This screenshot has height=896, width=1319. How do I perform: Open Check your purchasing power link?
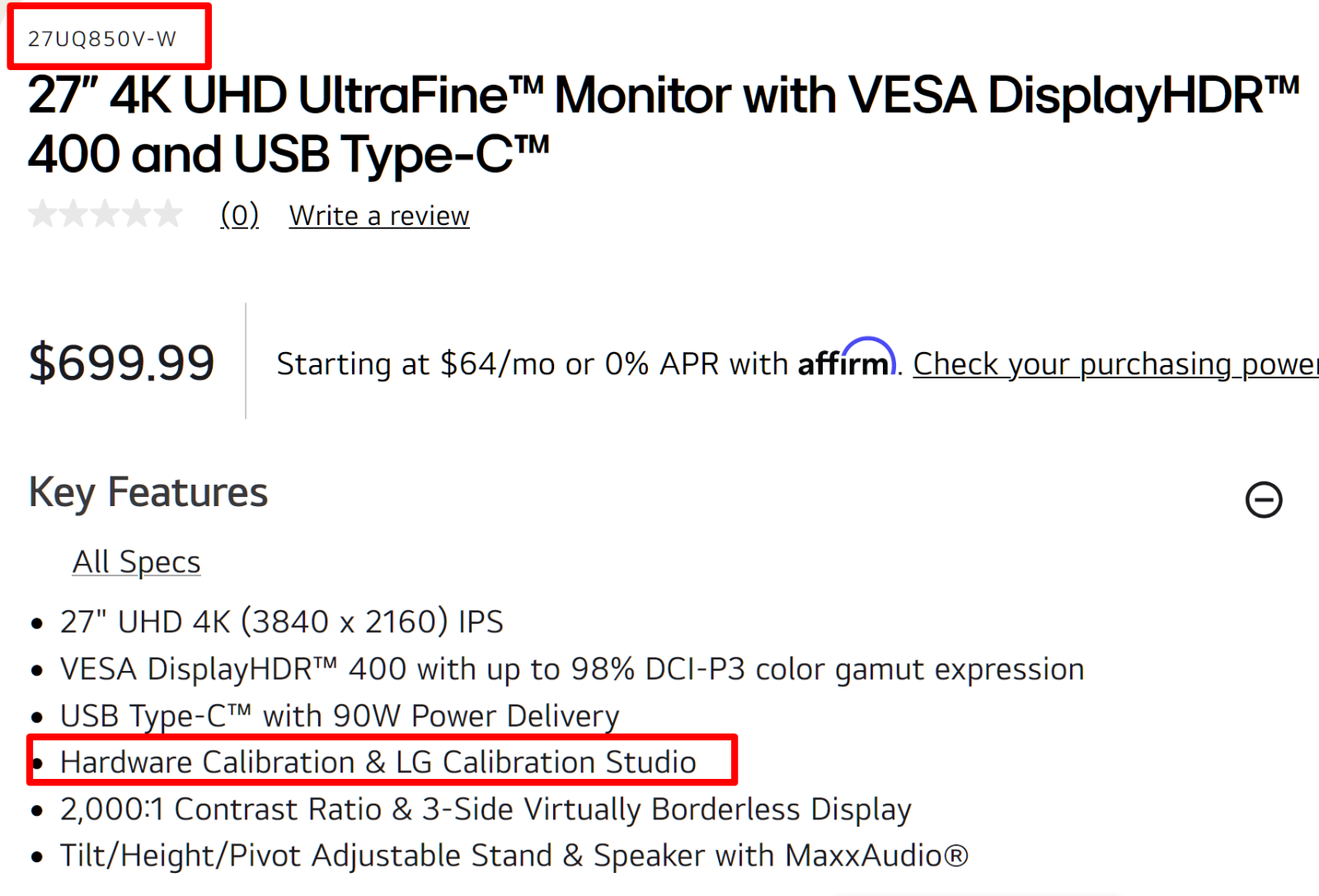(x=1115, y=364)
